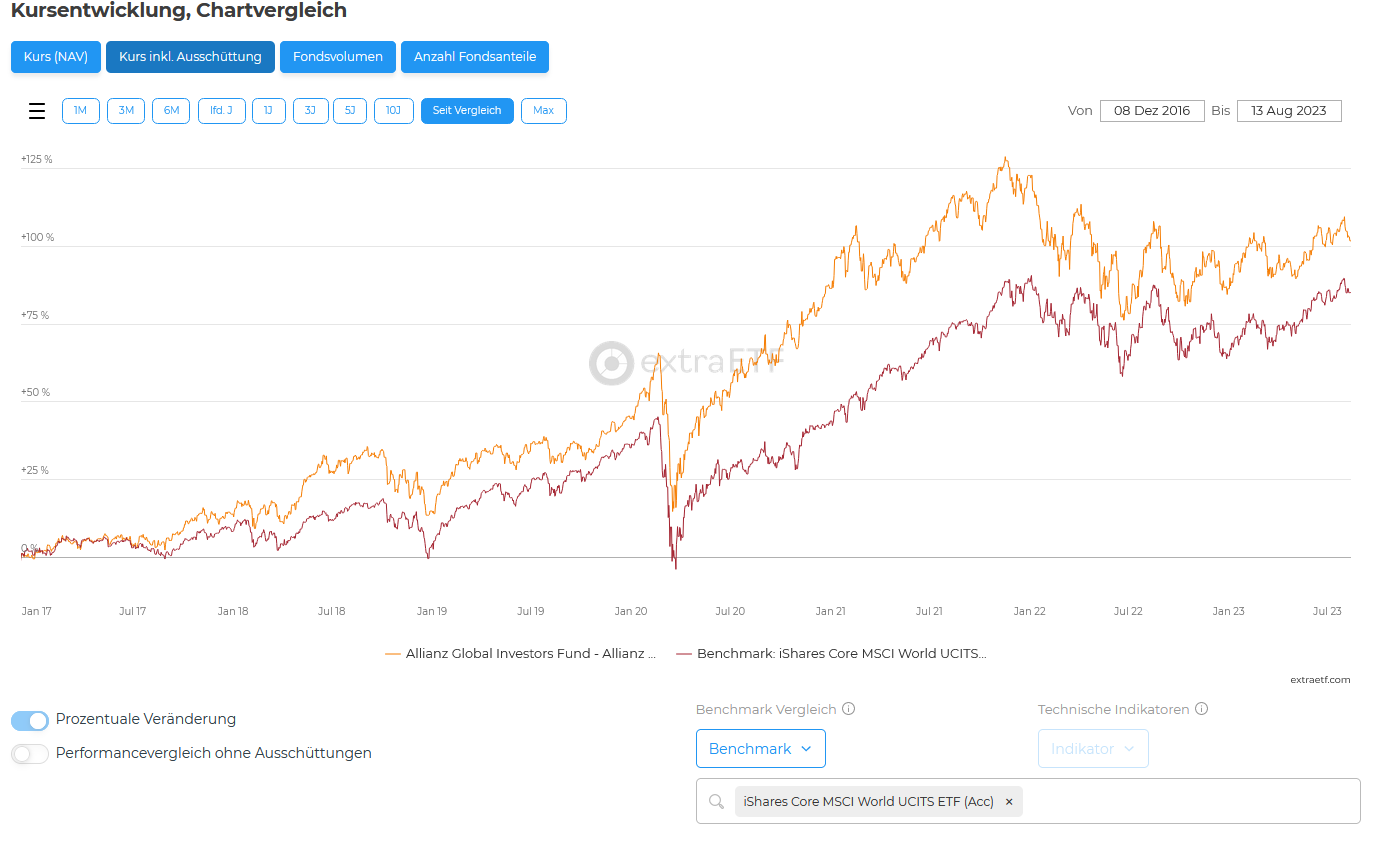
Task: Expand the Indikator dropdown
Action: 1092,749
